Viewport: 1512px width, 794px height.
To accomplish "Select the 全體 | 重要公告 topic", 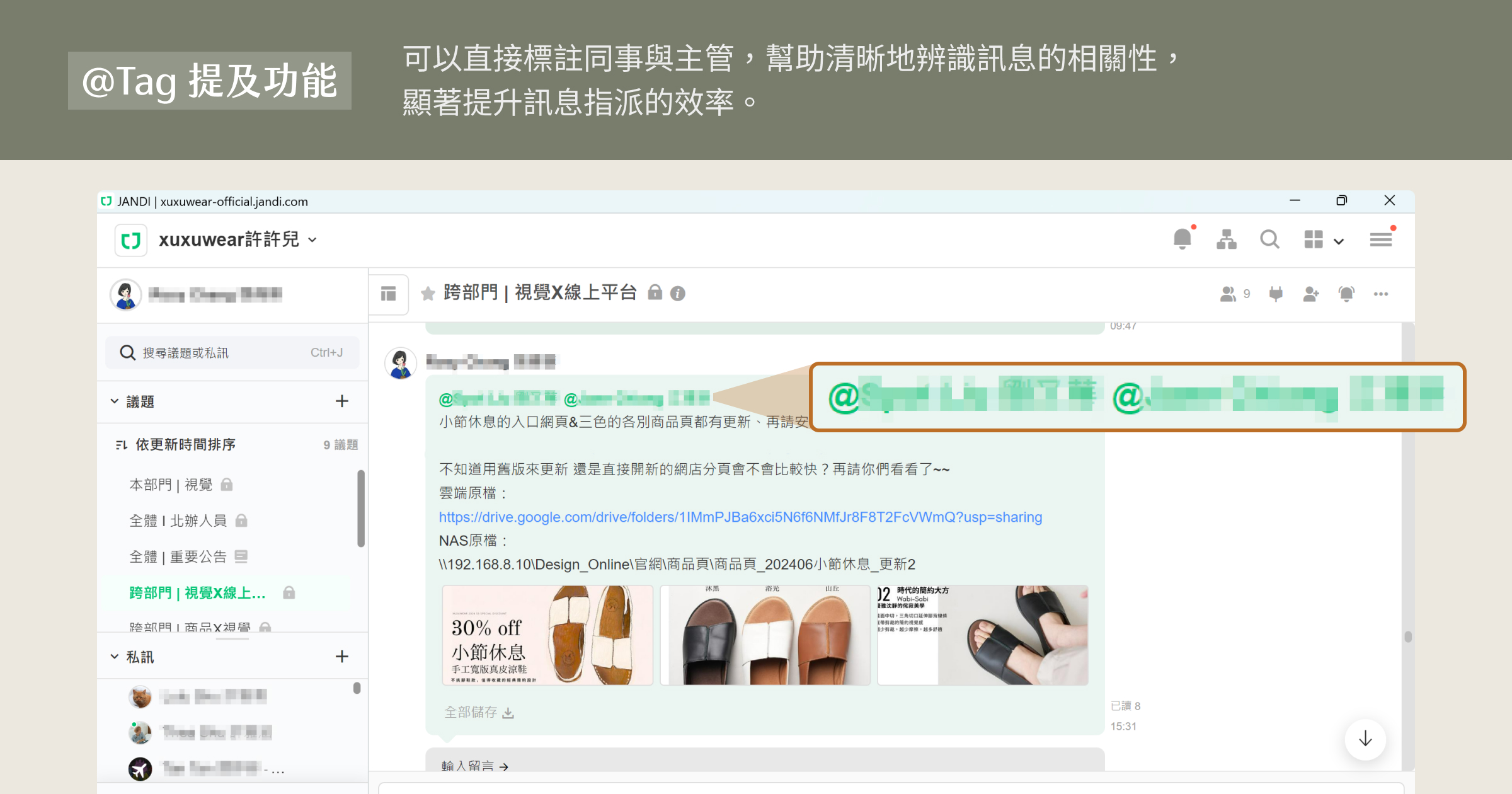I will point(178,556).
